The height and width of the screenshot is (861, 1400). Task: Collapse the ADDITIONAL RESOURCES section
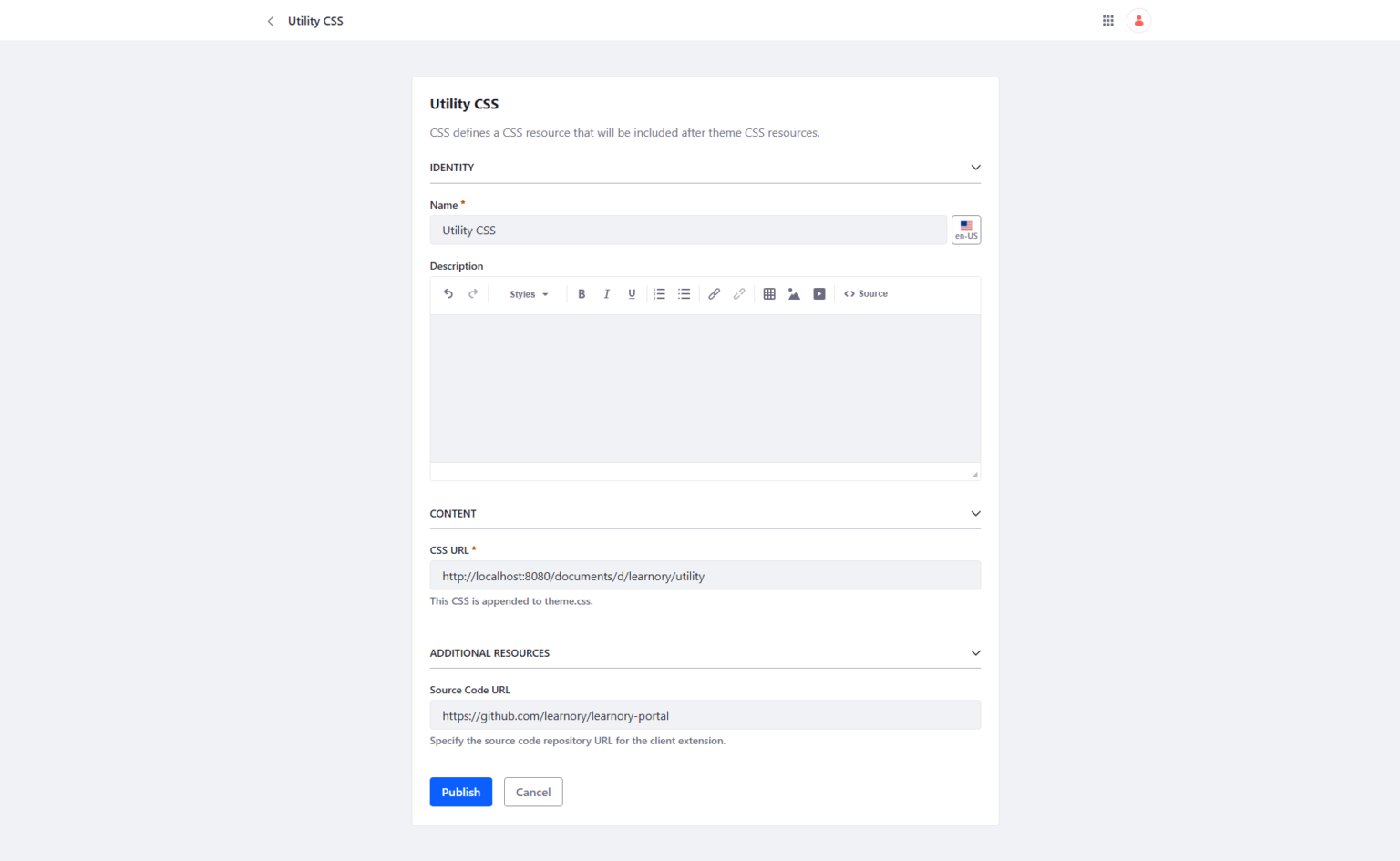[975, 652]
